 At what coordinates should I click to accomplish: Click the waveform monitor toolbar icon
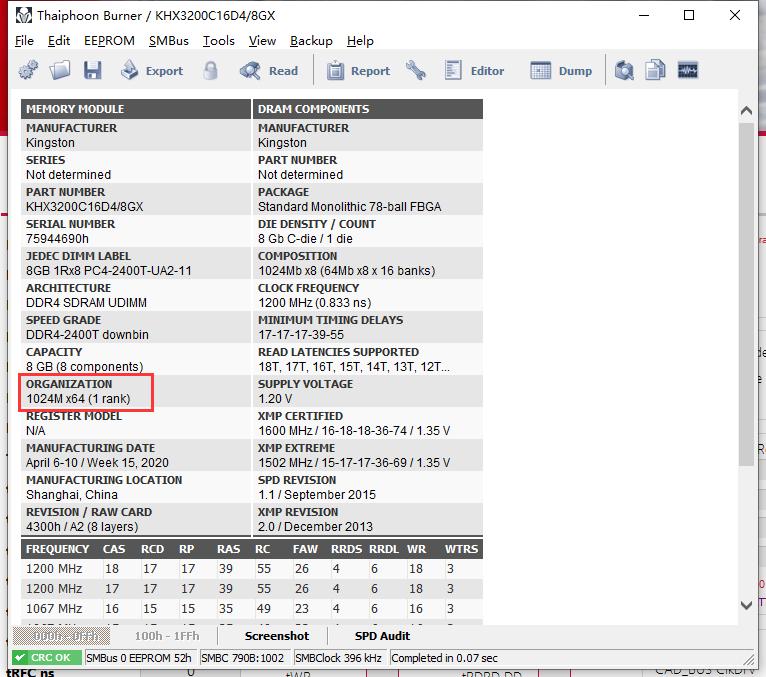tap(688, 71)
